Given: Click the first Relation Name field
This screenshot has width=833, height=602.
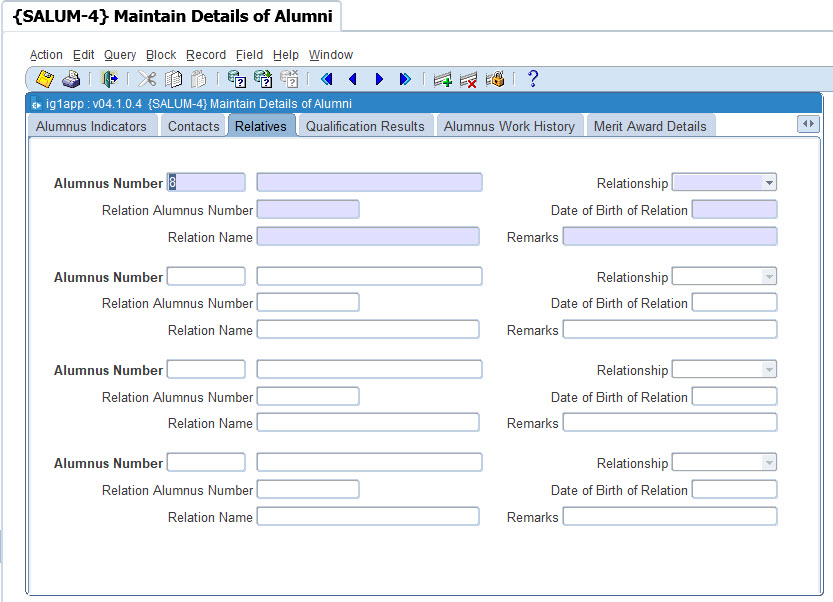Looking at the screenshot, I should (368, 237).
